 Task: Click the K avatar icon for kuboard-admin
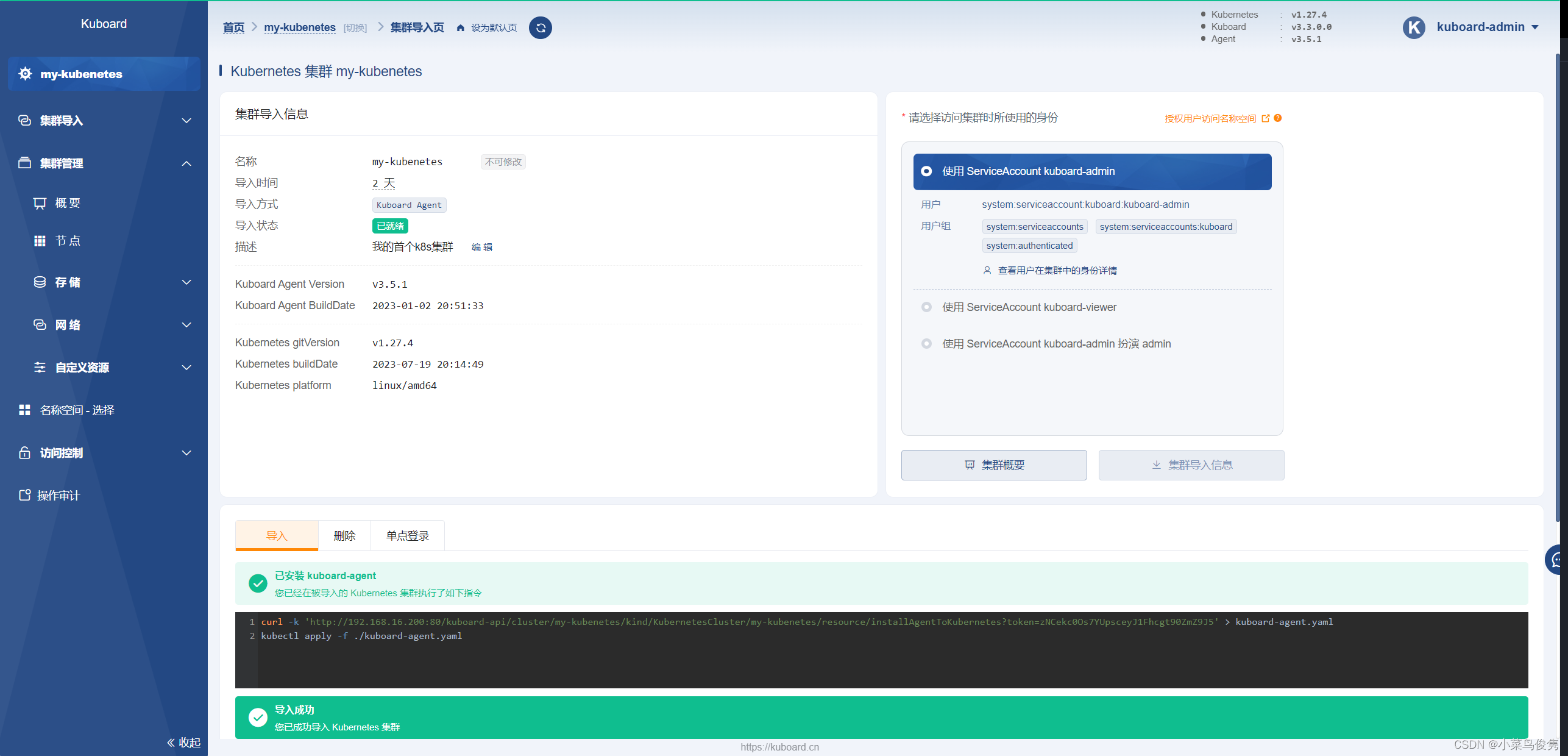click(x=1414, y=27)
